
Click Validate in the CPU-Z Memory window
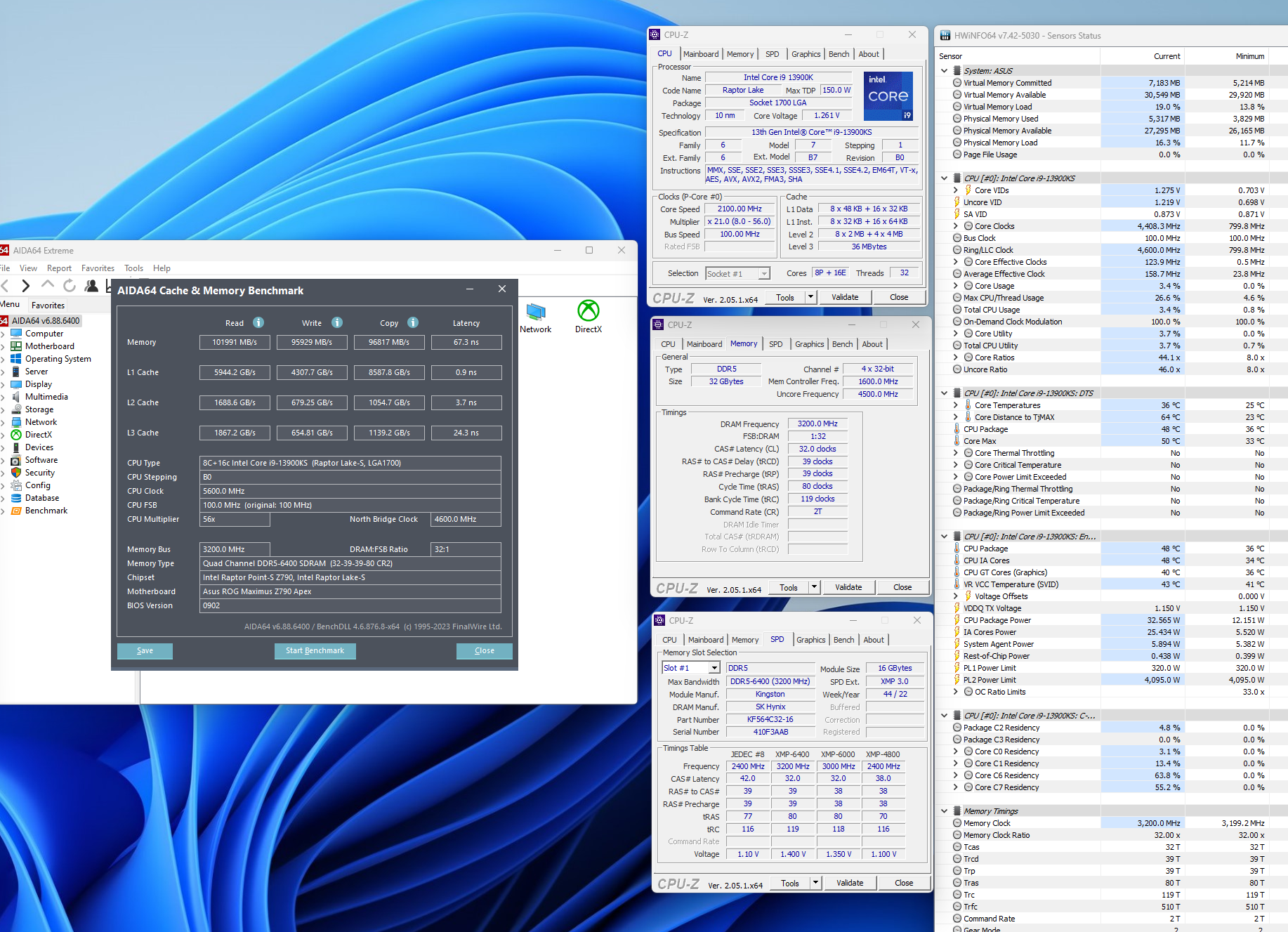(848, 587)
